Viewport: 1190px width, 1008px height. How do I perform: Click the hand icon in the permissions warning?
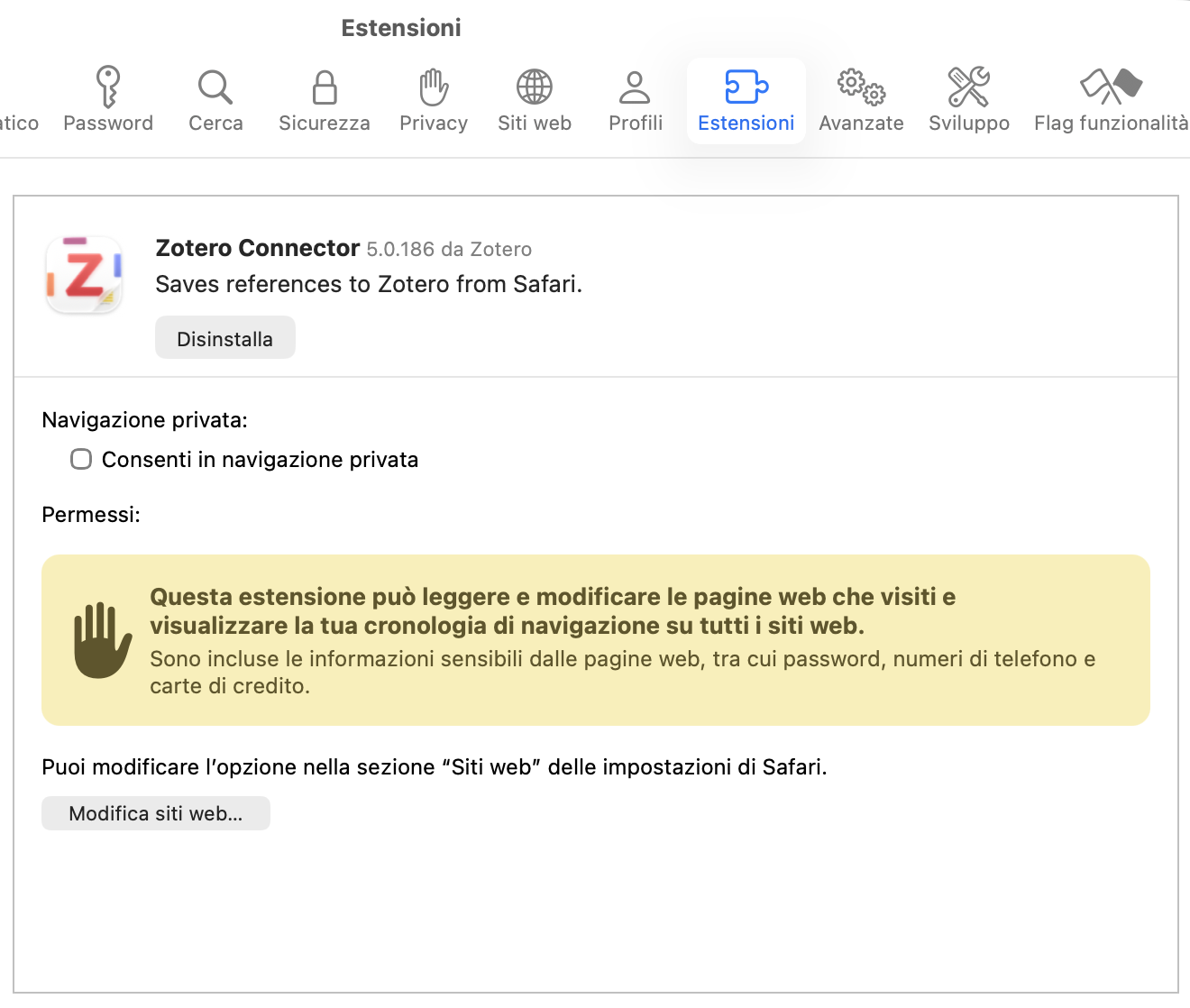[102, 640]
